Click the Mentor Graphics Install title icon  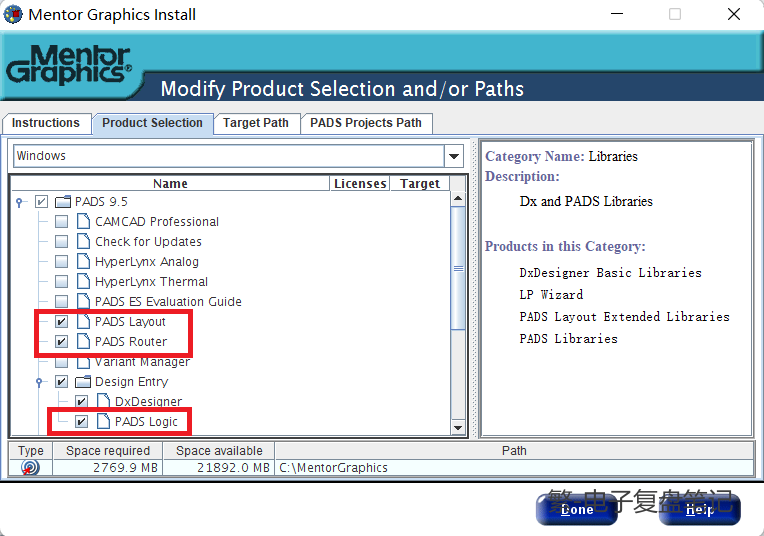pyautogui.click(x=13, y=14)
